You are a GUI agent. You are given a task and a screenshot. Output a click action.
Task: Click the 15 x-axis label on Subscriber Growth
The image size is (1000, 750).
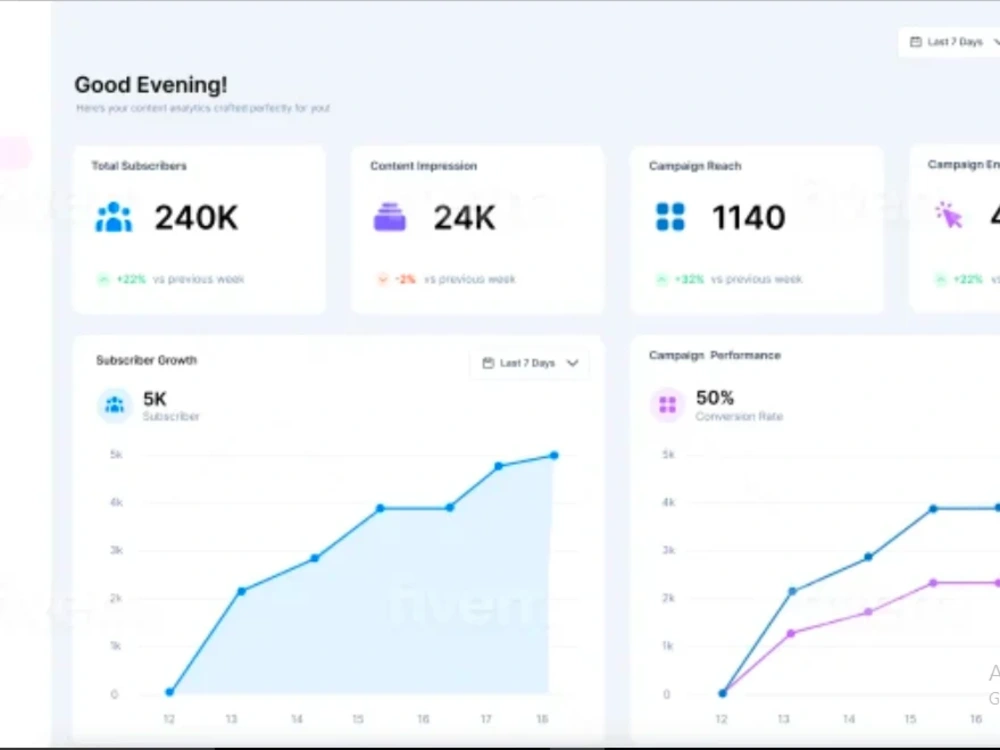358,719
